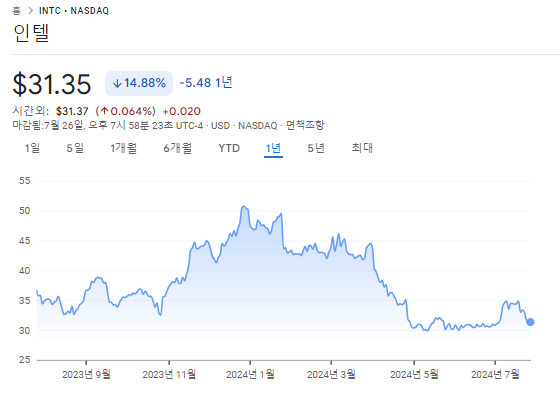The image size is (560, 397).
Task: Click the 55 y-axis value
Action: coord(25,181)
